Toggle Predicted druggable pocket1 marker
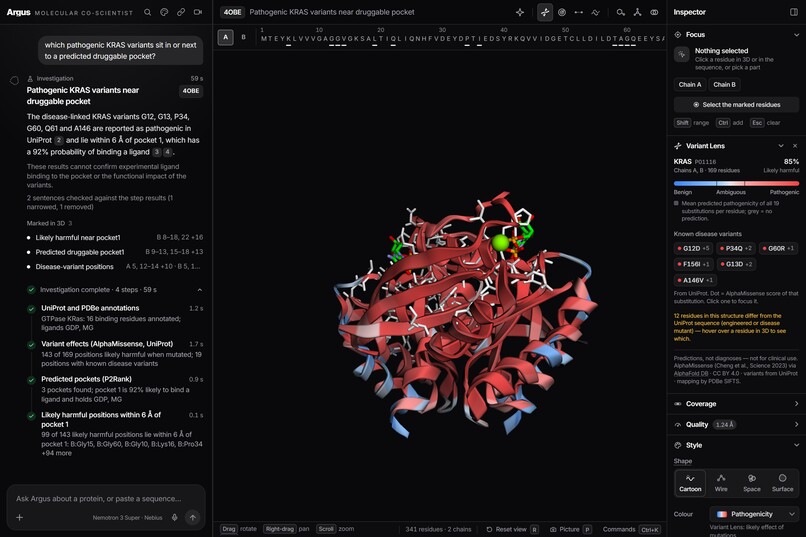This screenshot has height=537, width=806. (115, 252)
